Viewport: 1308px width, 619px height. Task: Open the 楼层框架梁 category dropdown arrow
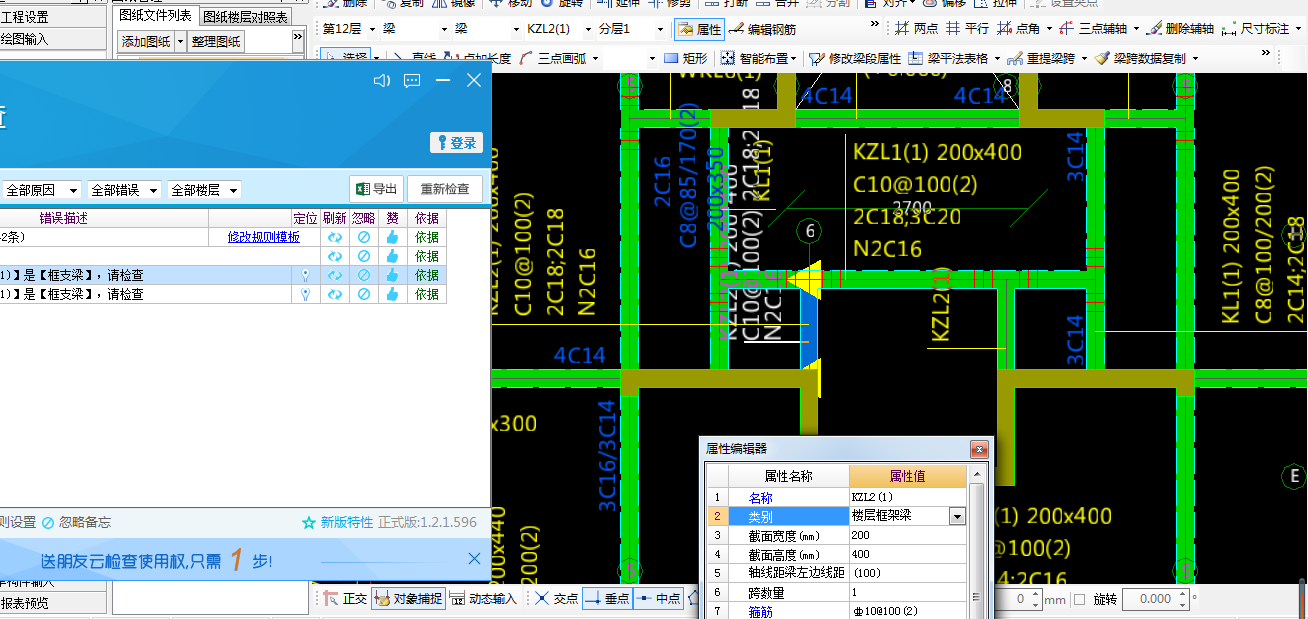click(957, 516)
